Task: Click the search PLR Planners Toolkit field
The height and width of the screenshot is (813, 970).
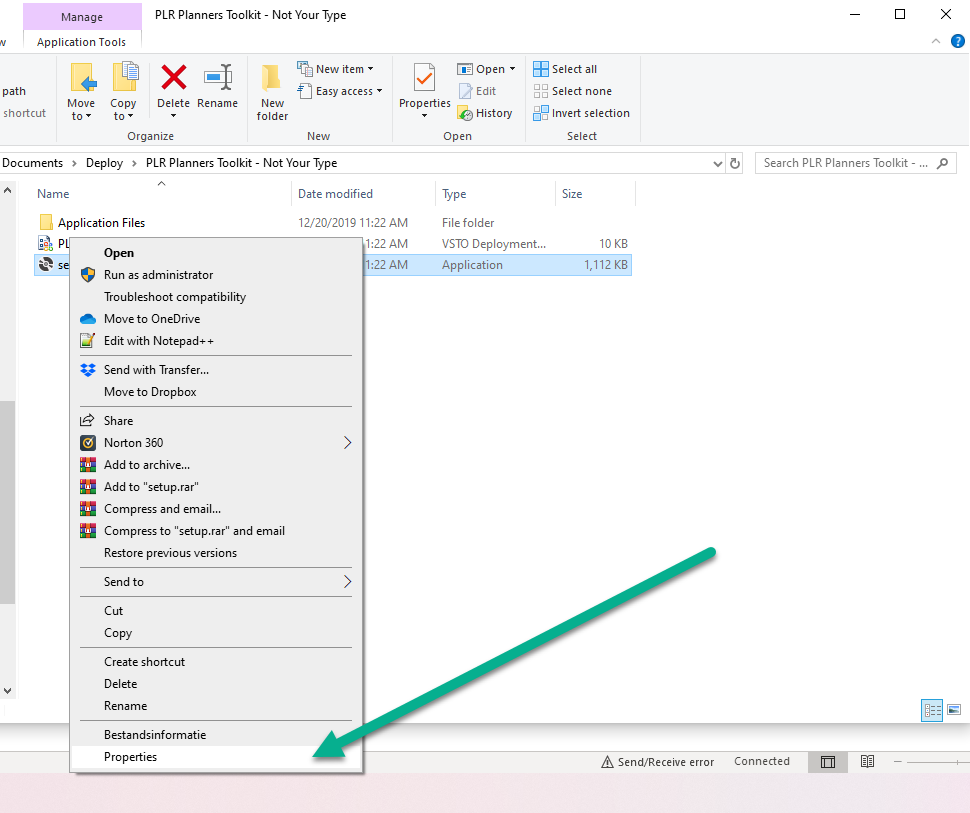Action: (x=846, y=163)
